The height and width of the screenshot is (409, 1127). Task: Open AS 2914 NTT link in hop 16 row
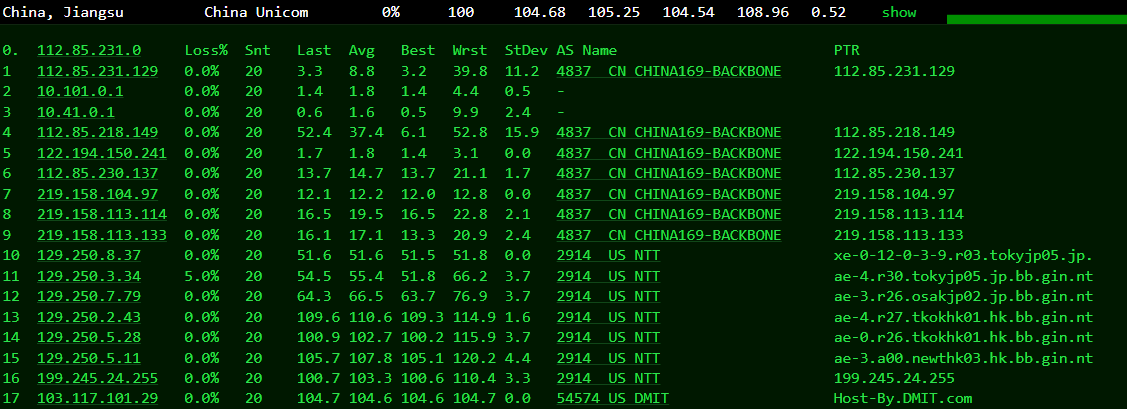pos(608,378)
